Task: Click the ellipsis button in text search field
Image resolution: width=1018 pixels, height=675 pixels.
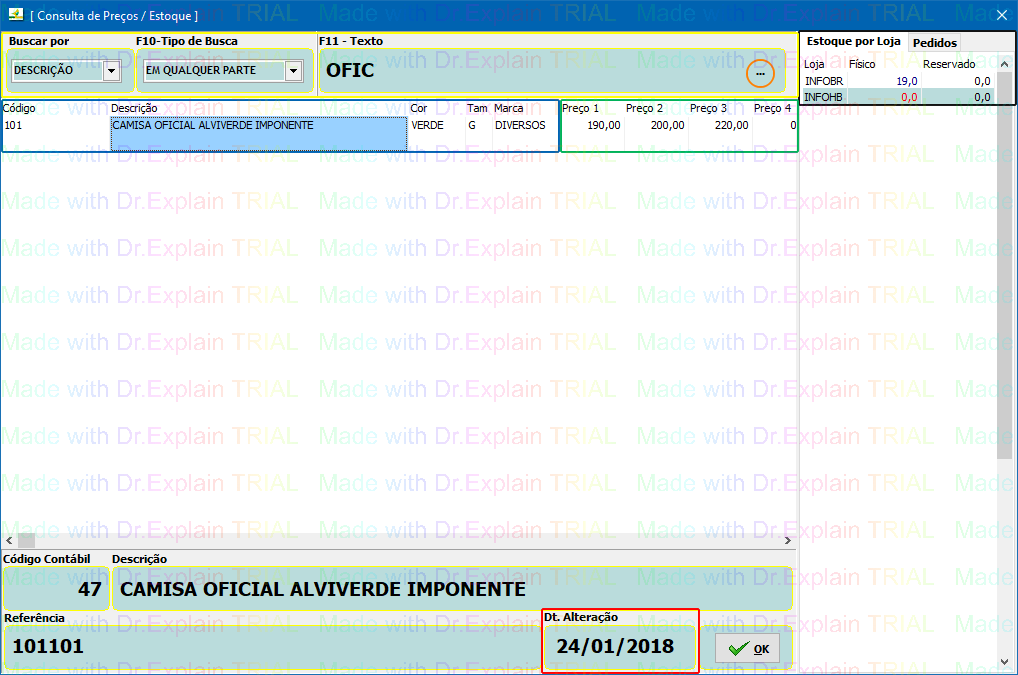Action: click(760, 74)
